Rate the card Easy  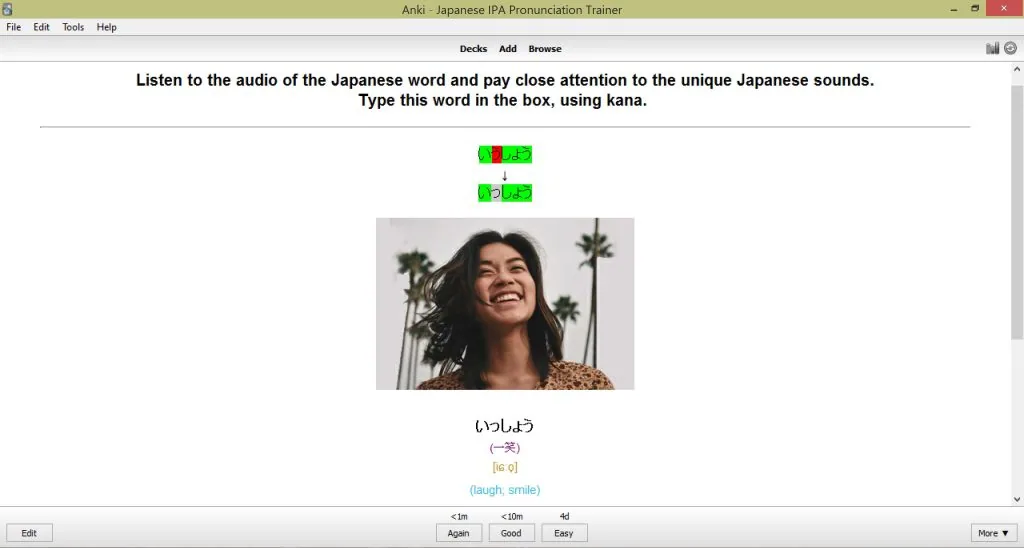tap(564, 533)
